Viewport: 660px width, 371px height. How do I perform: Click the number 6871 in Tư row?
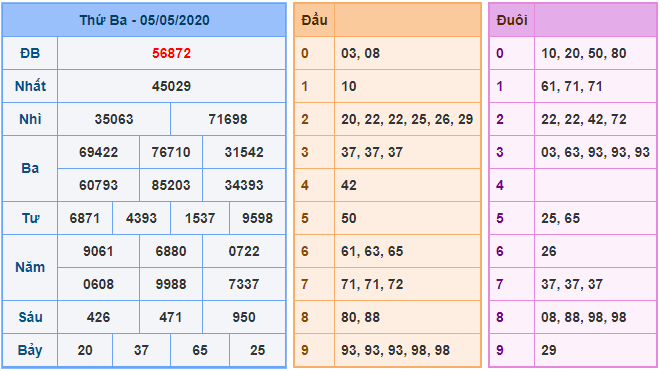pos(85,218)
